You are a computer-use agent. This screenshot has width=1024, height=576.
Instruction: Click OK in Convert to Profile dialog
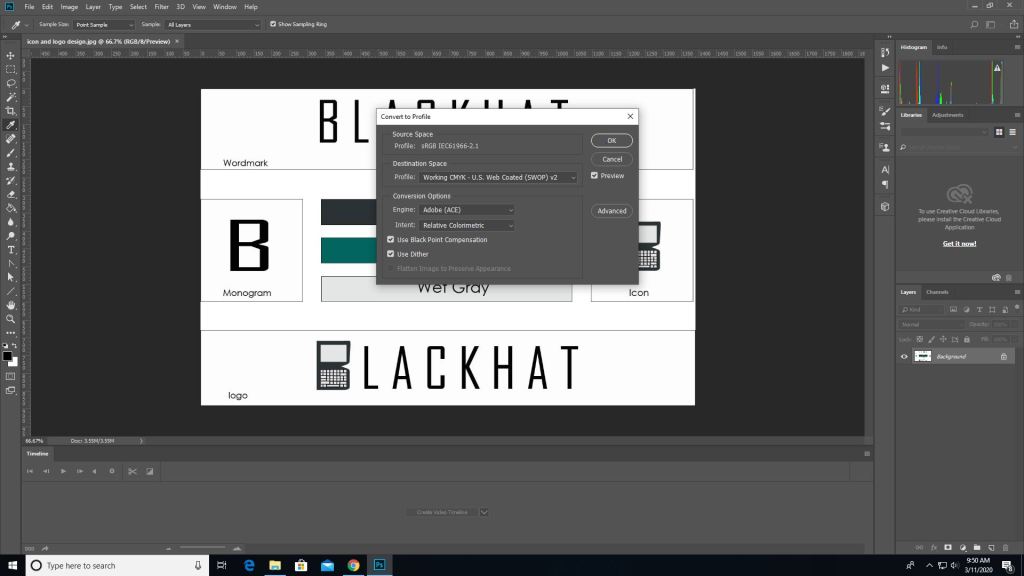612,141
